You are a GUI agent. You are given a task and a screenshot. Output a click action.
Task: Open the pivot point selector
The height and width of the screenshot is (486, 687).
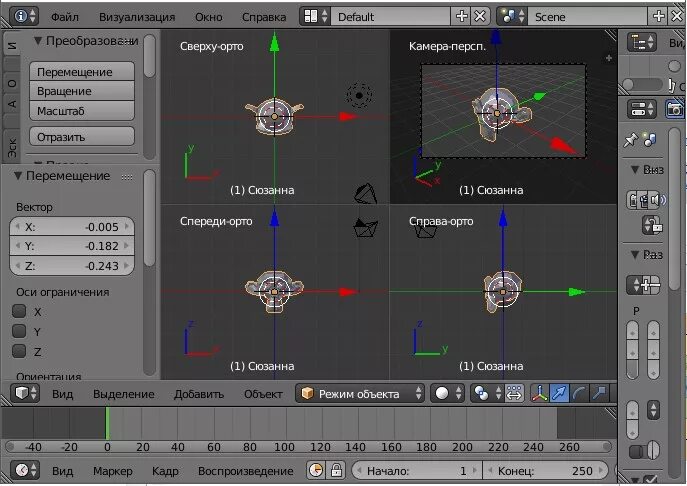[x=486, y=393]
